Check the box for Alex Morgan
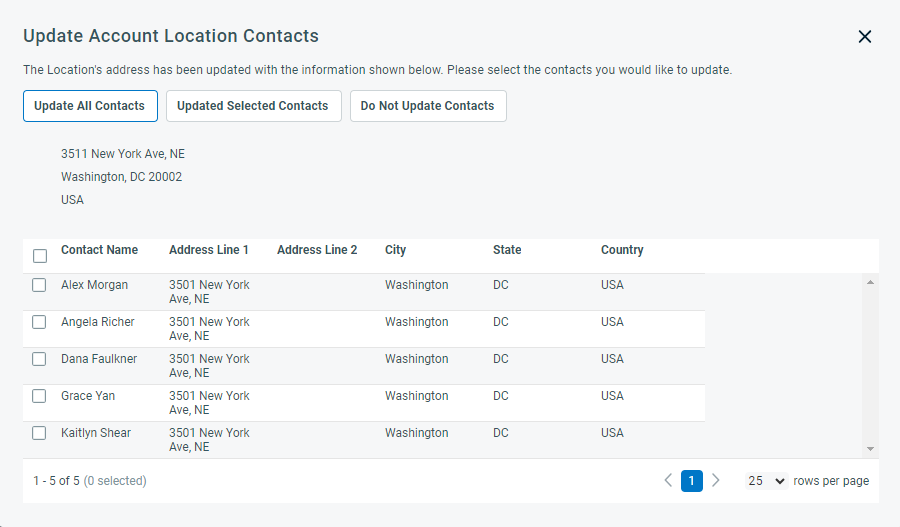The height and width of the screenshot is (527, 900). click(39, 285)
